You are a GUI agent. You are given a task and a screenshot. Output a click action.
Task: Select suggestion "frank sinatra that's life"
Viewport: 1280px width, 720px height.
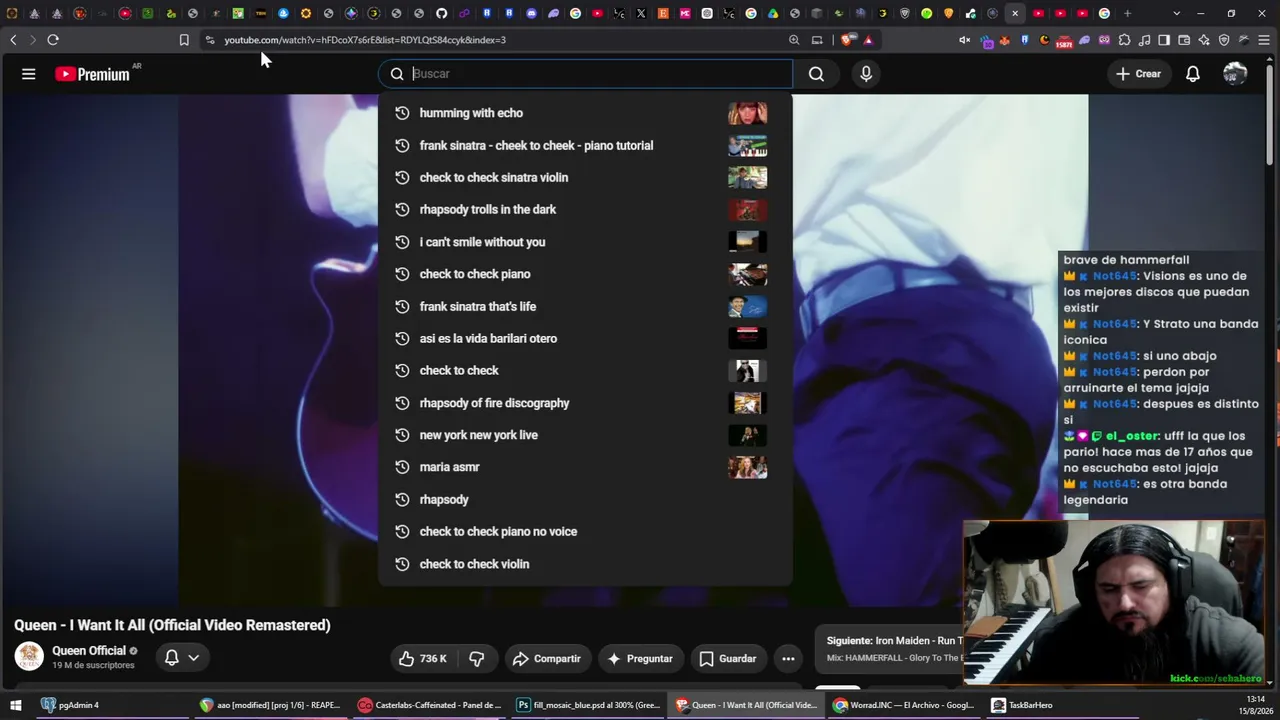pyautogui.click(x=585, y=306)
